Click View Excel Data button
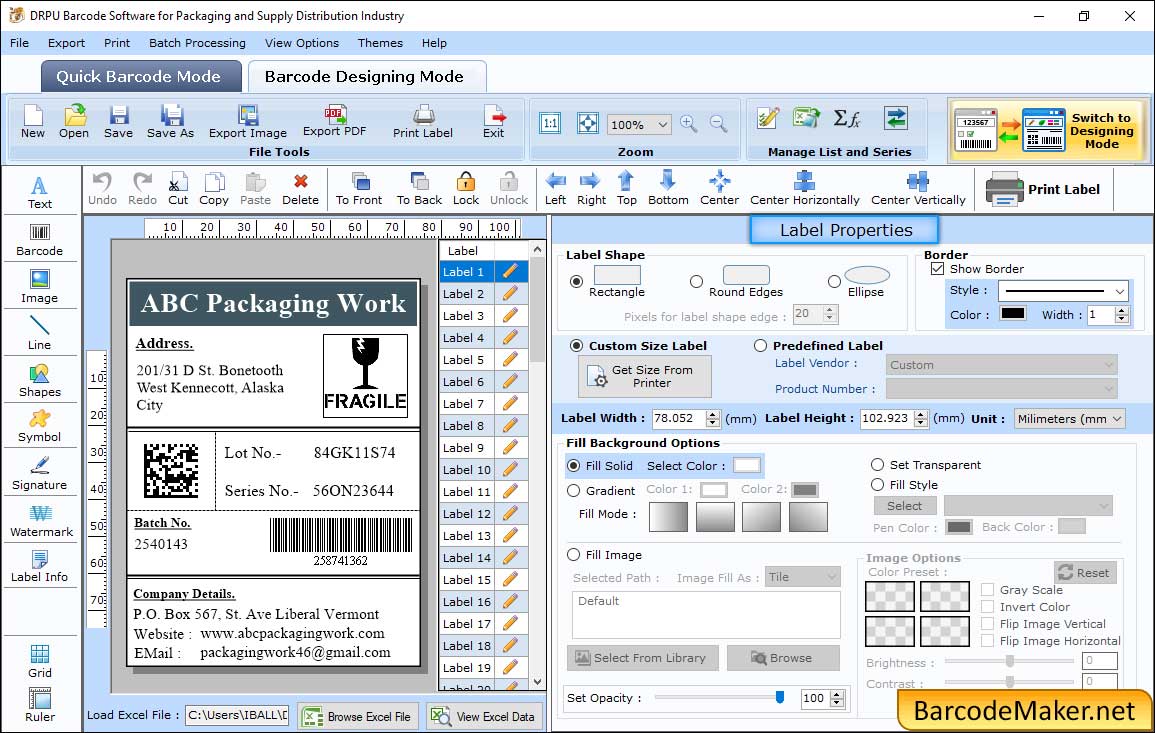Screen dimensions: 1155x733 click(484, 716)
